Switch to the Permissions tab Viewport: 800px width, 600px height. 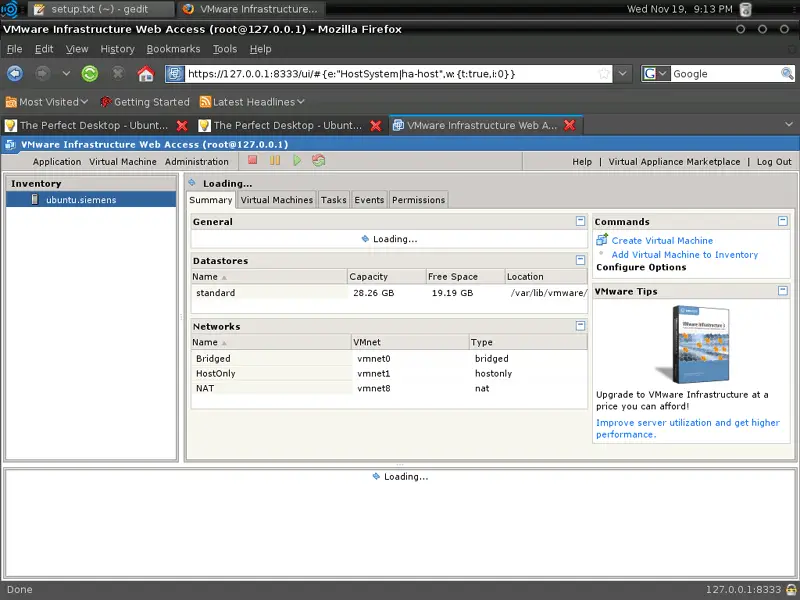pos(418,200)
